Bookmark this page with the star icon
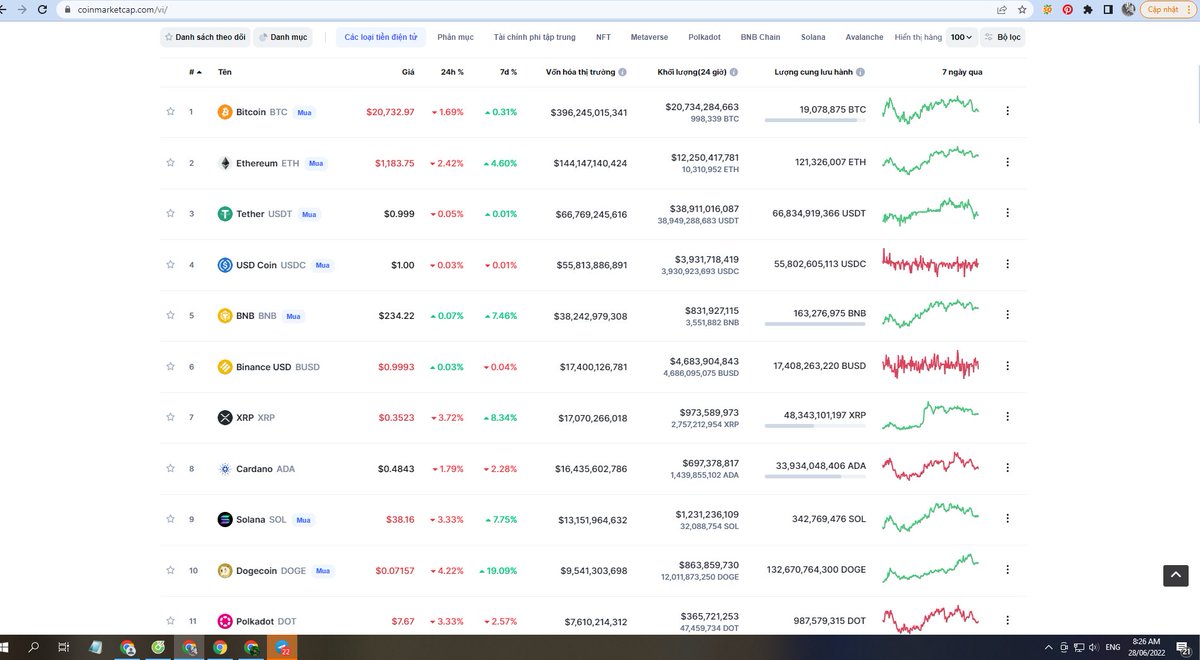 [1023, 9]
